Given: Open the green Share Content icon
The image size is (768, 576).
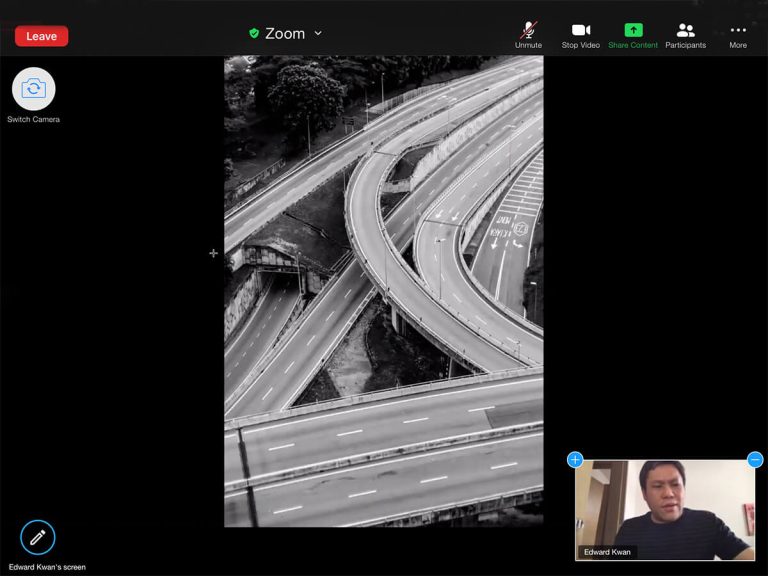Looking at the screenshot, I should (633, 30).
